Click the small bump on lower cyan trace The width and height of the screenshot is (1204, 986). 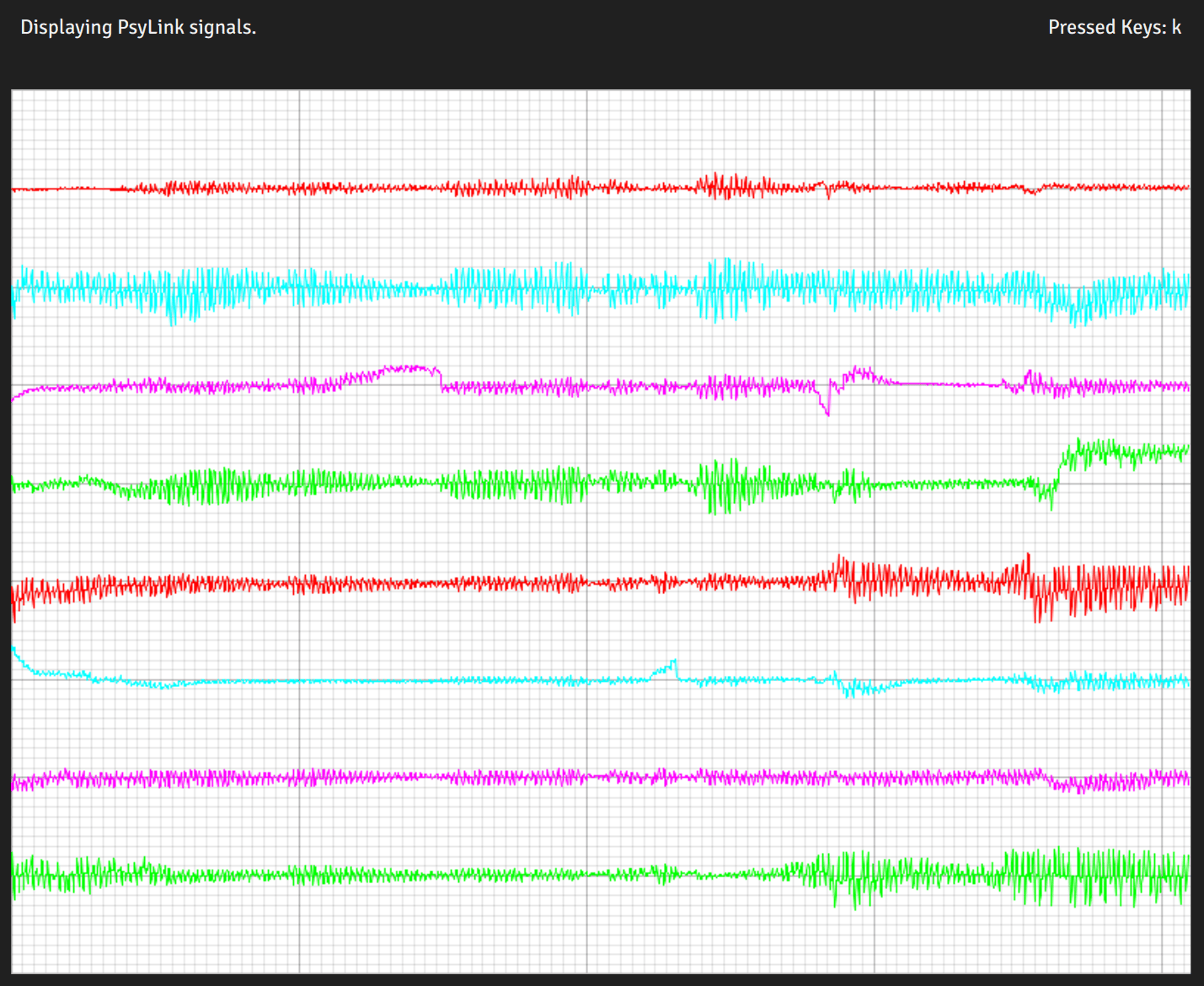[670, 667]
